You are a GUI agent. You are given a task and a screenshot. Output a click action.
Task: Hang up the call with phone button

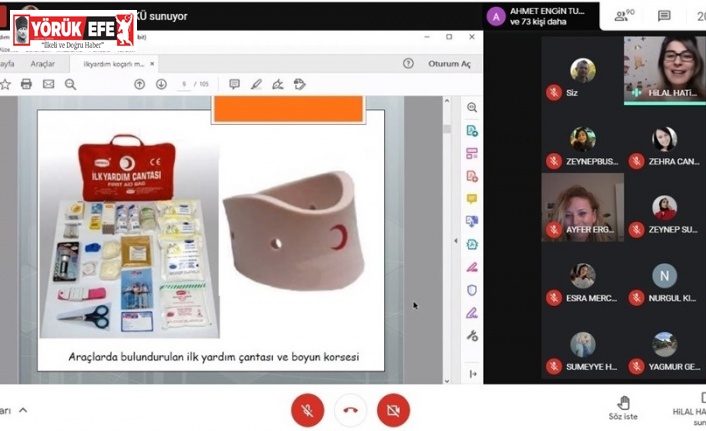click(350, 410)
